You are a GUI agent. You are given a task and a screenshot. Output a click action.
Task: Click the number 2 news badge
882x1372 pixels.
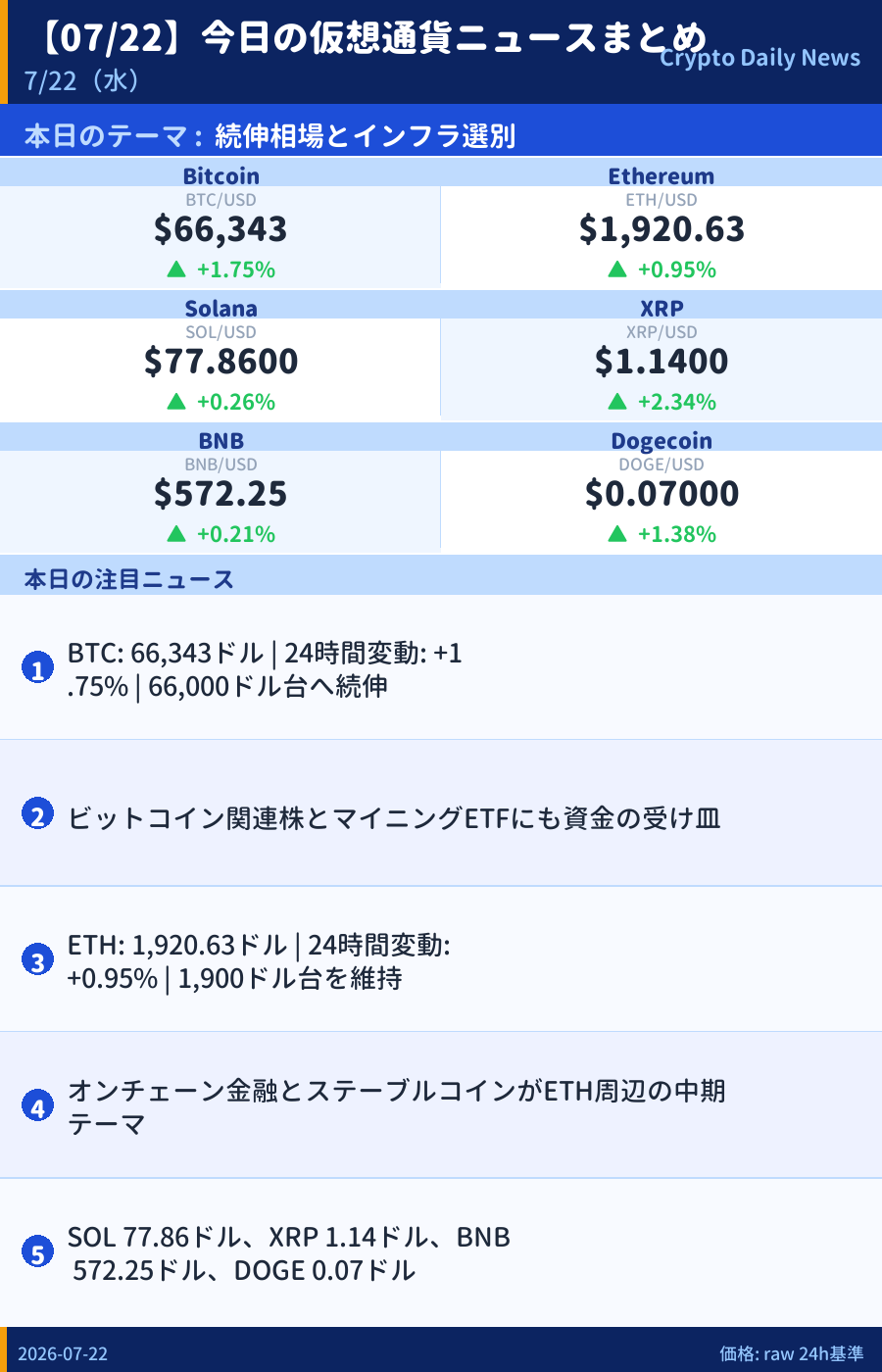tap(37, 814)
